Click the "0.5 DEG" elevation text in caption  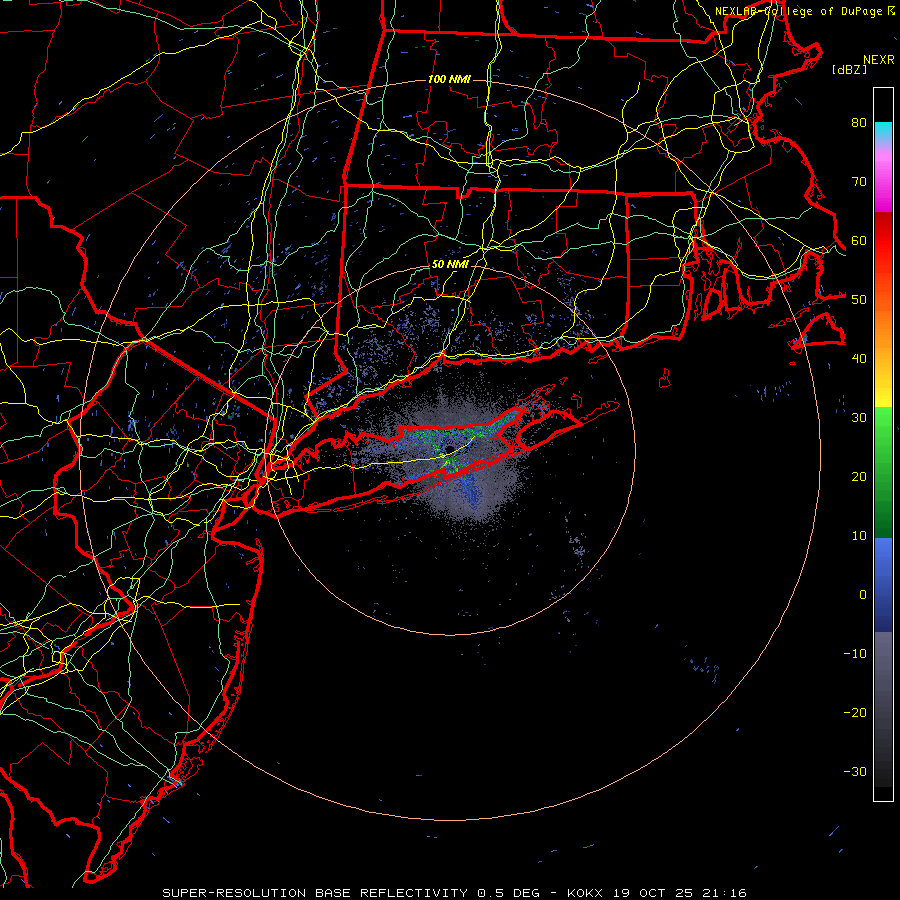pos(509,893)
